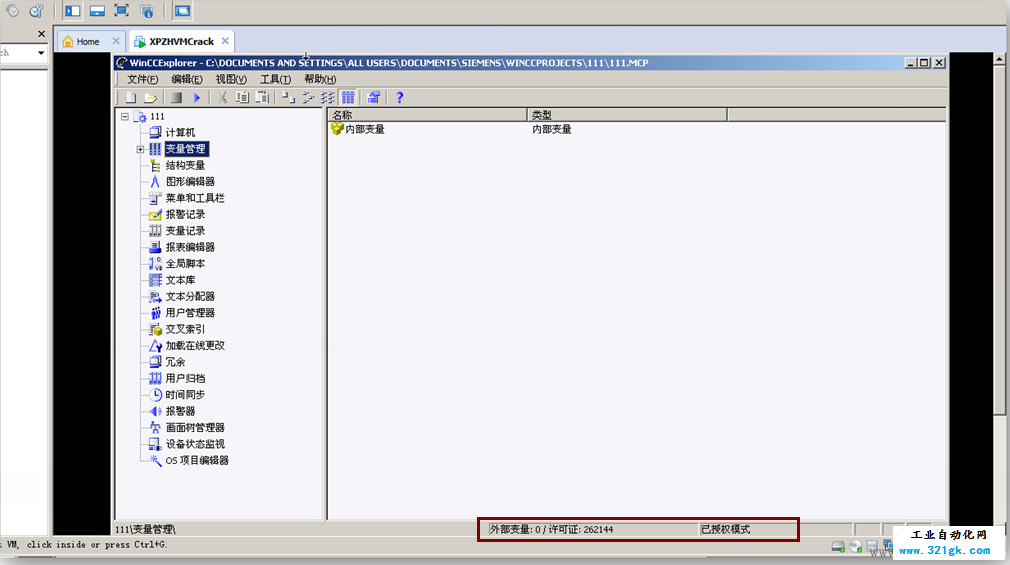Select OS 项目编辑器 tree item
This screenshot has height=565, width=1010.
[197, 461]
